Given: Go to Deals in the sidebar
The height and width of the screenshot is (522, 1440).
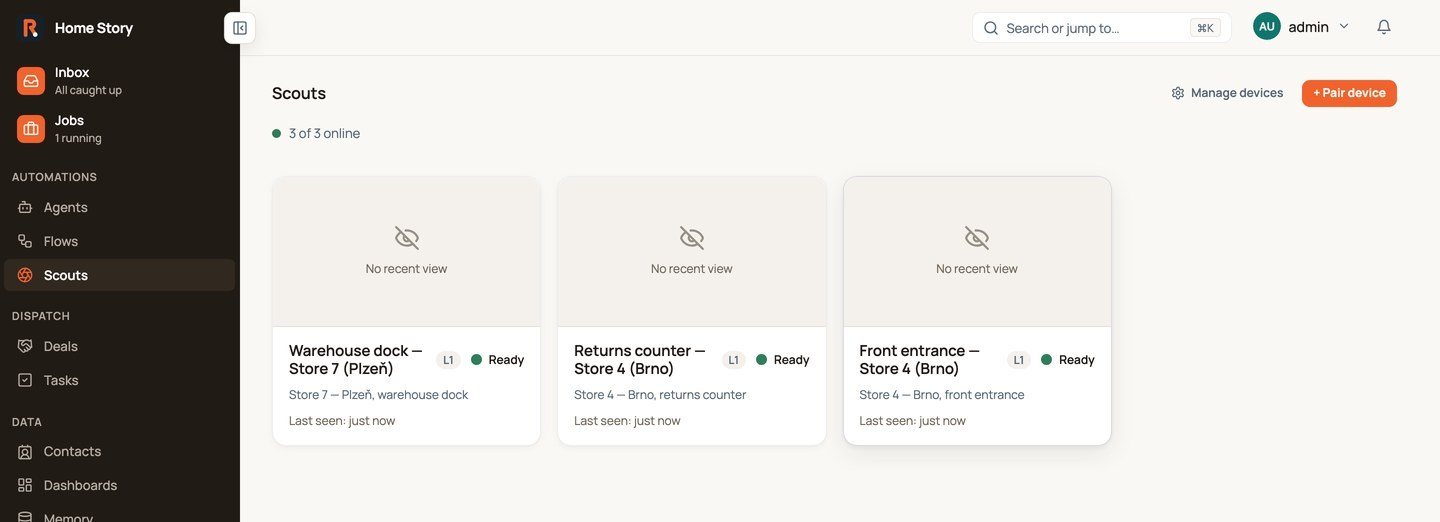Looking at the screenshot, I should click(x=120, y=346).
